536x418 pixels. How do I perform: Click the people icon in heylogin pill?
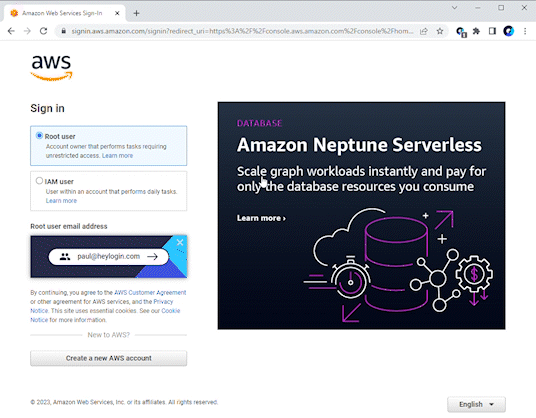point(65,256)
